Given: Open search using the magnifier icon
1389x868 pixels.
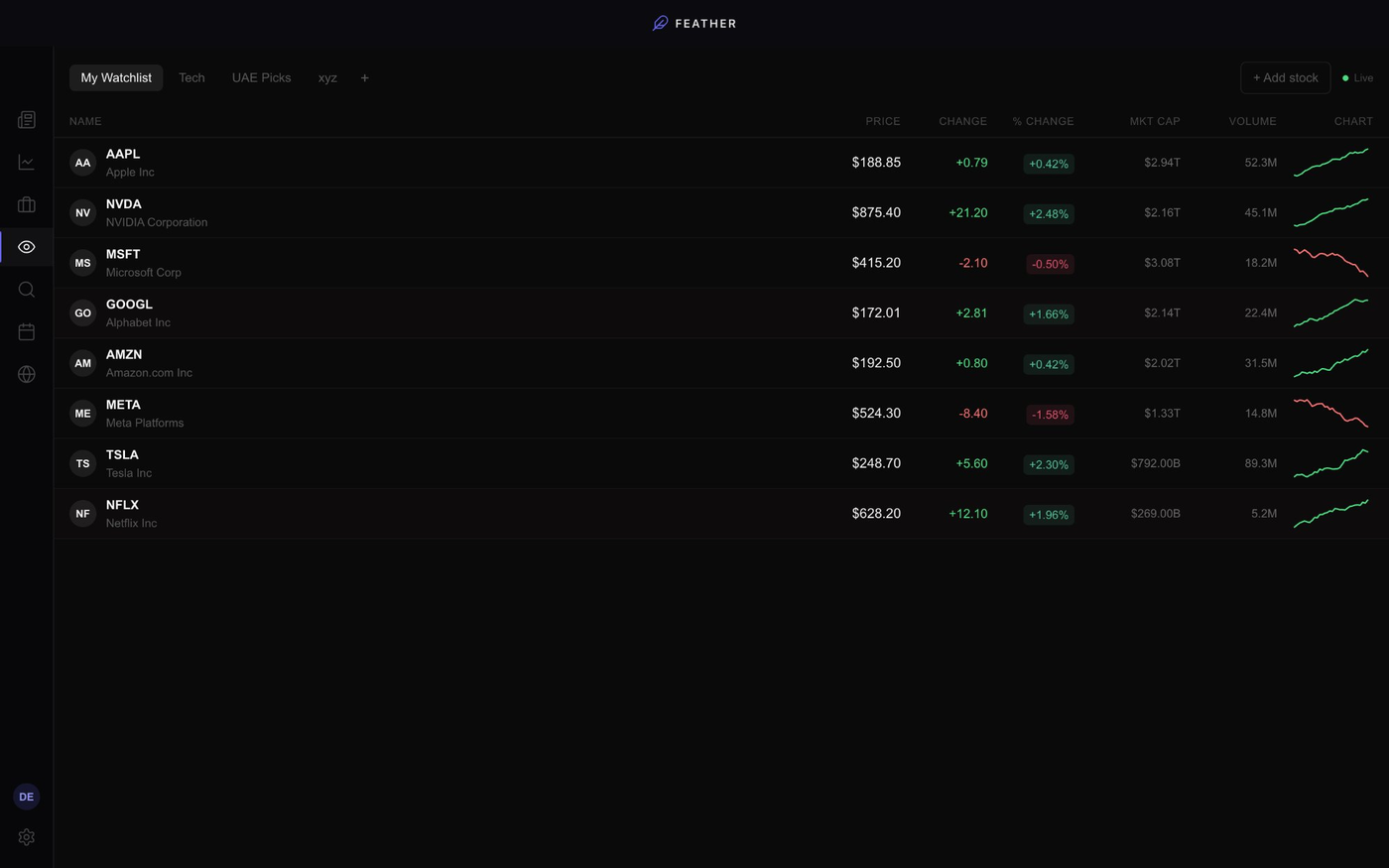Looking at the screenshot, I should pyautogui.click(x=26, y=289).
